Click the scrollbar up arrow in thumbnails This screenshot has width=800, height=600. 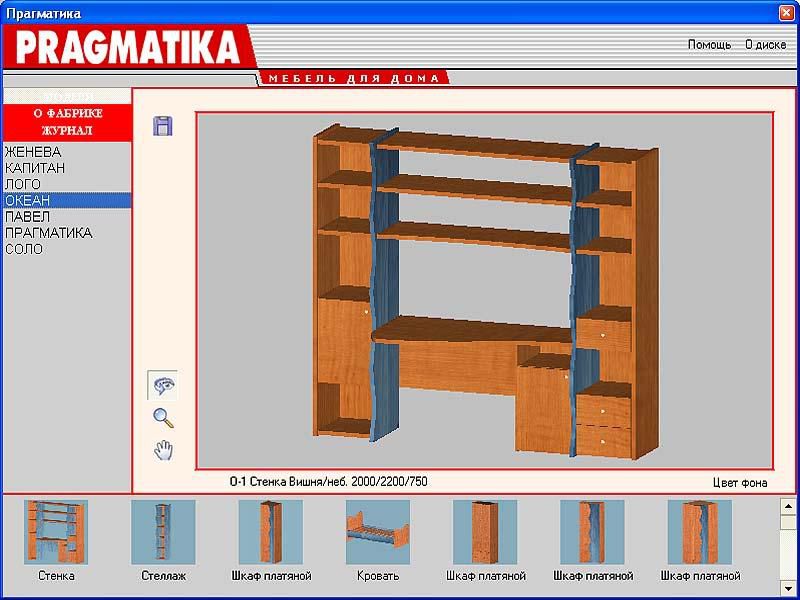788,505
